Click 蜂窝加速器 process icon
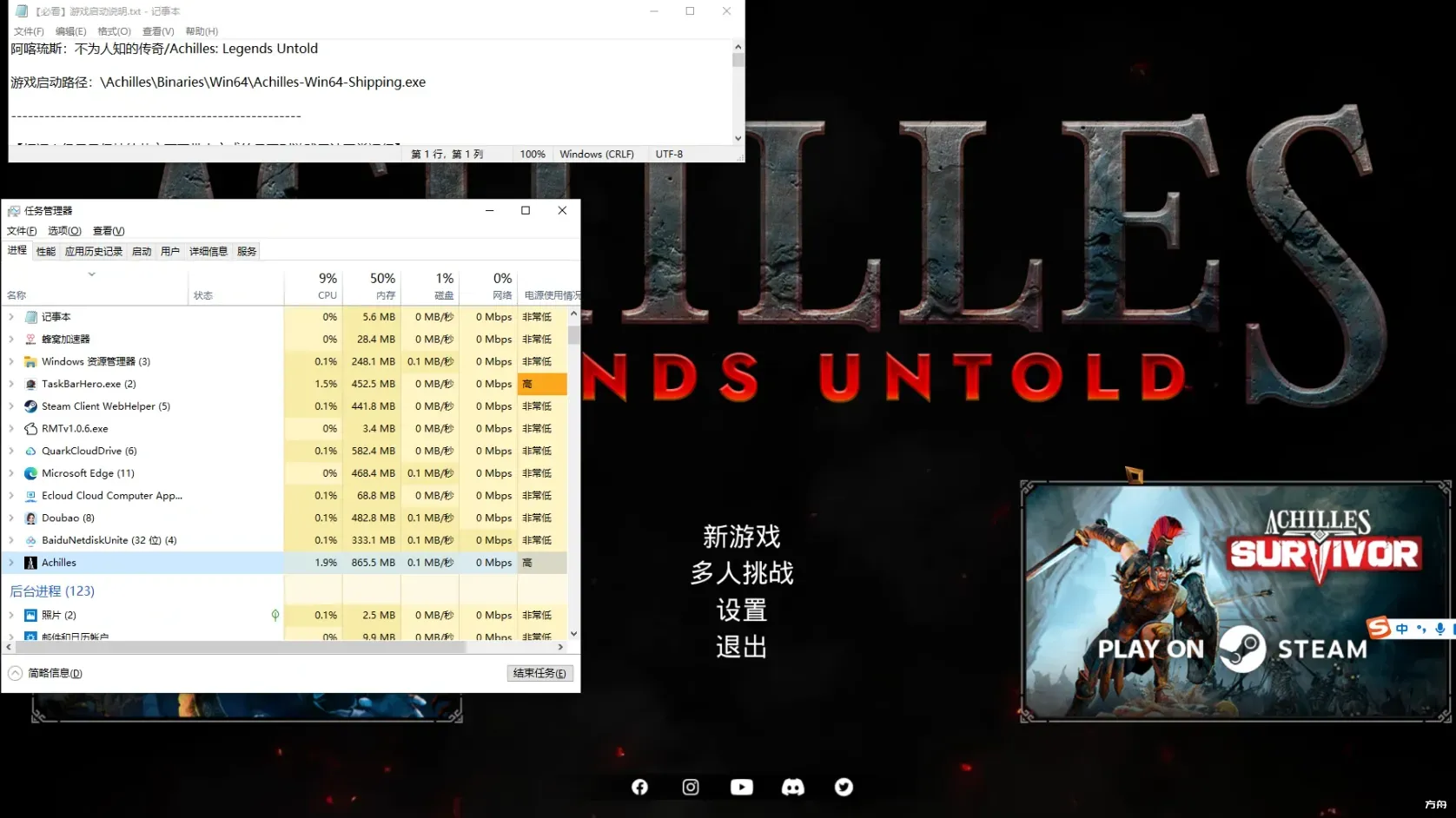The image size is (1456, 818). (x=30, y=340)
